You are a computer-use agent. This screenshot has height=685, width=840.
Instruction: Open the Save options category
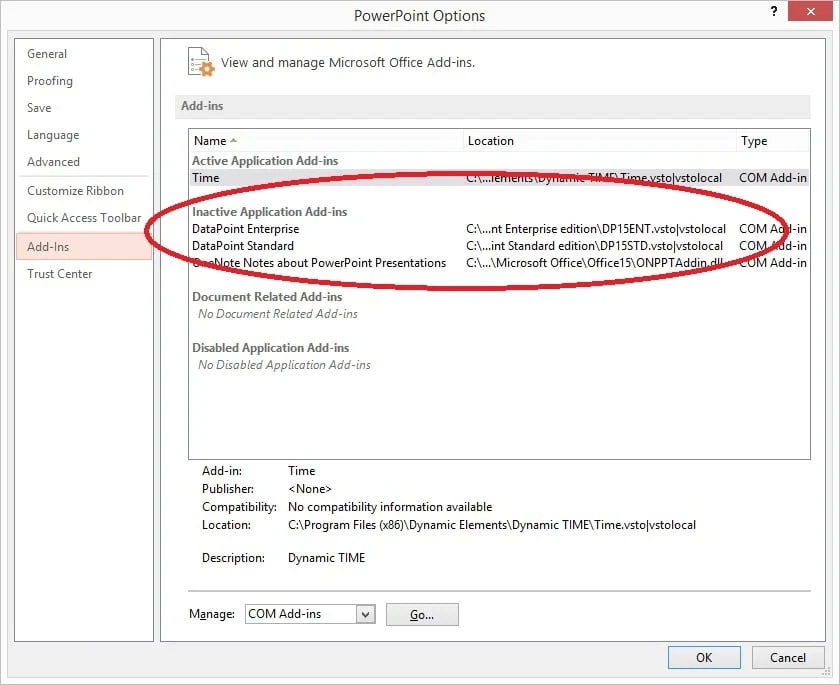click(x=39, y=108)
